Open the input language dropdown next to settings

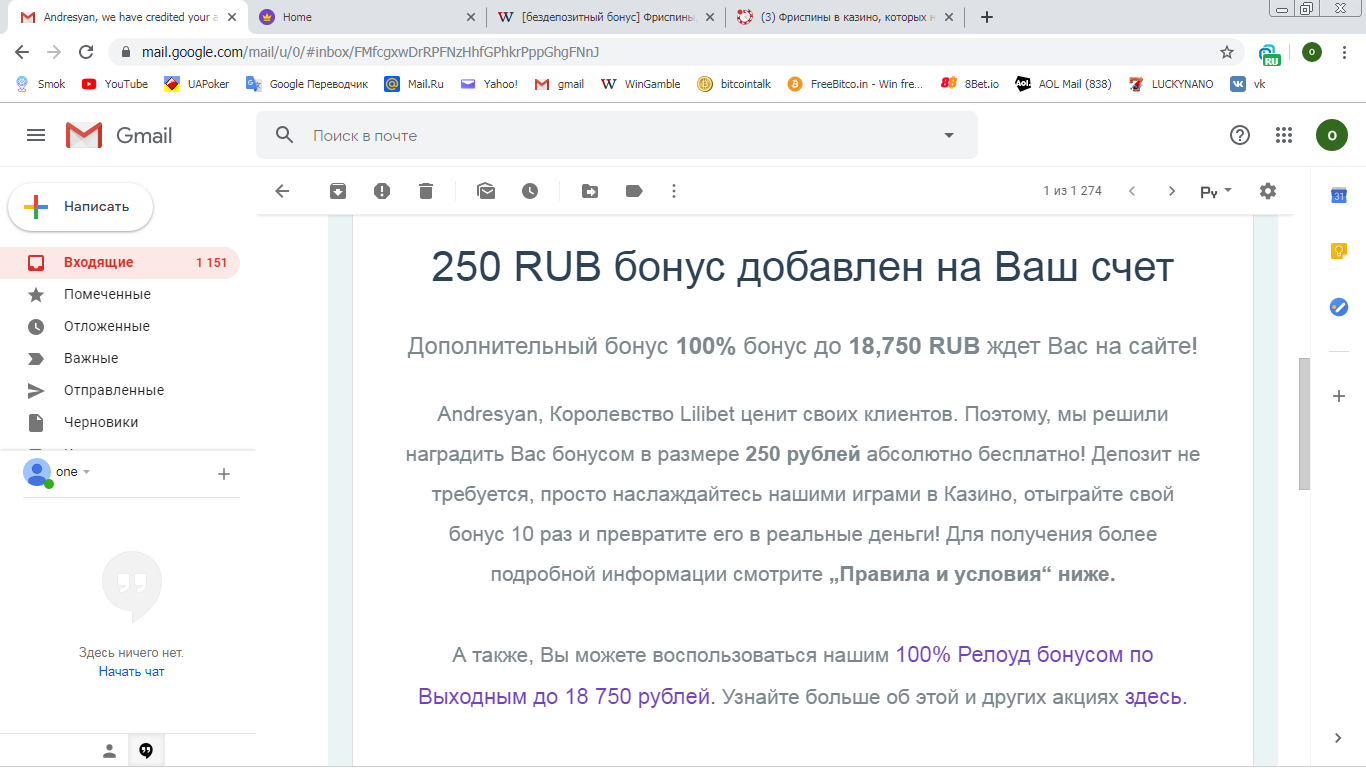pos(1214,190)
